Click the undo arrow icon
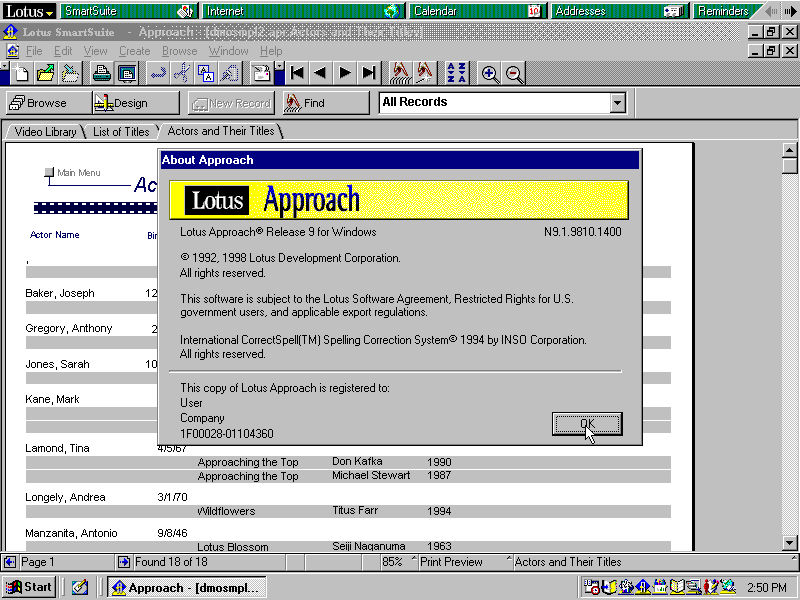The width and height of the screenshot is (800, 600). point(158,73)
